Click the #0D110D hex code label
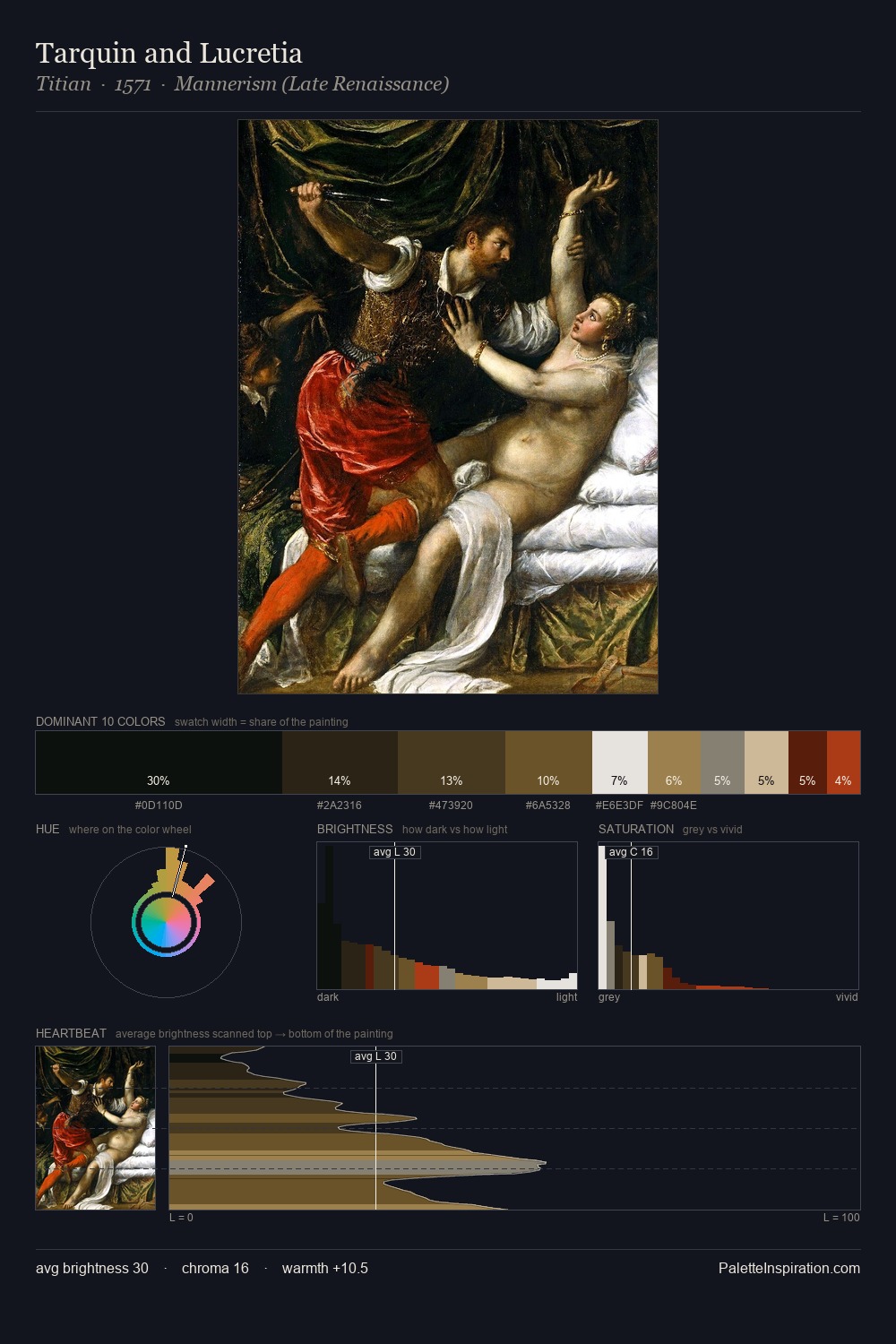Image resolution: width=896 pixels, height=1344 pixels. 159,806
